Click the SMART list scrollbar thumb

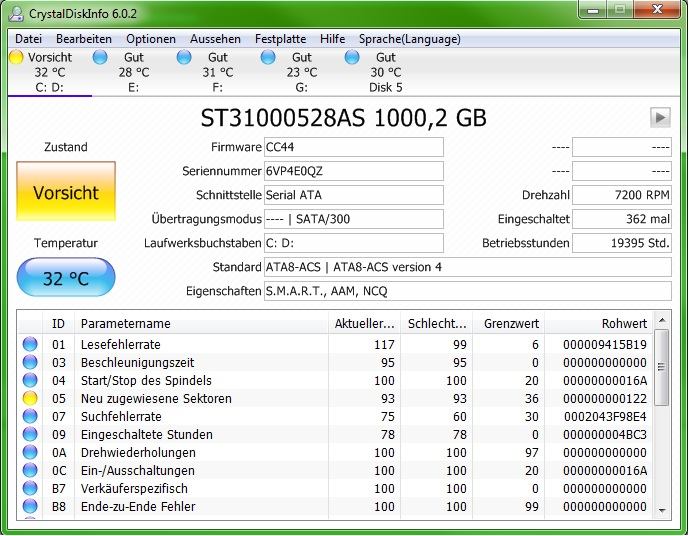click(x=662, y=367)
